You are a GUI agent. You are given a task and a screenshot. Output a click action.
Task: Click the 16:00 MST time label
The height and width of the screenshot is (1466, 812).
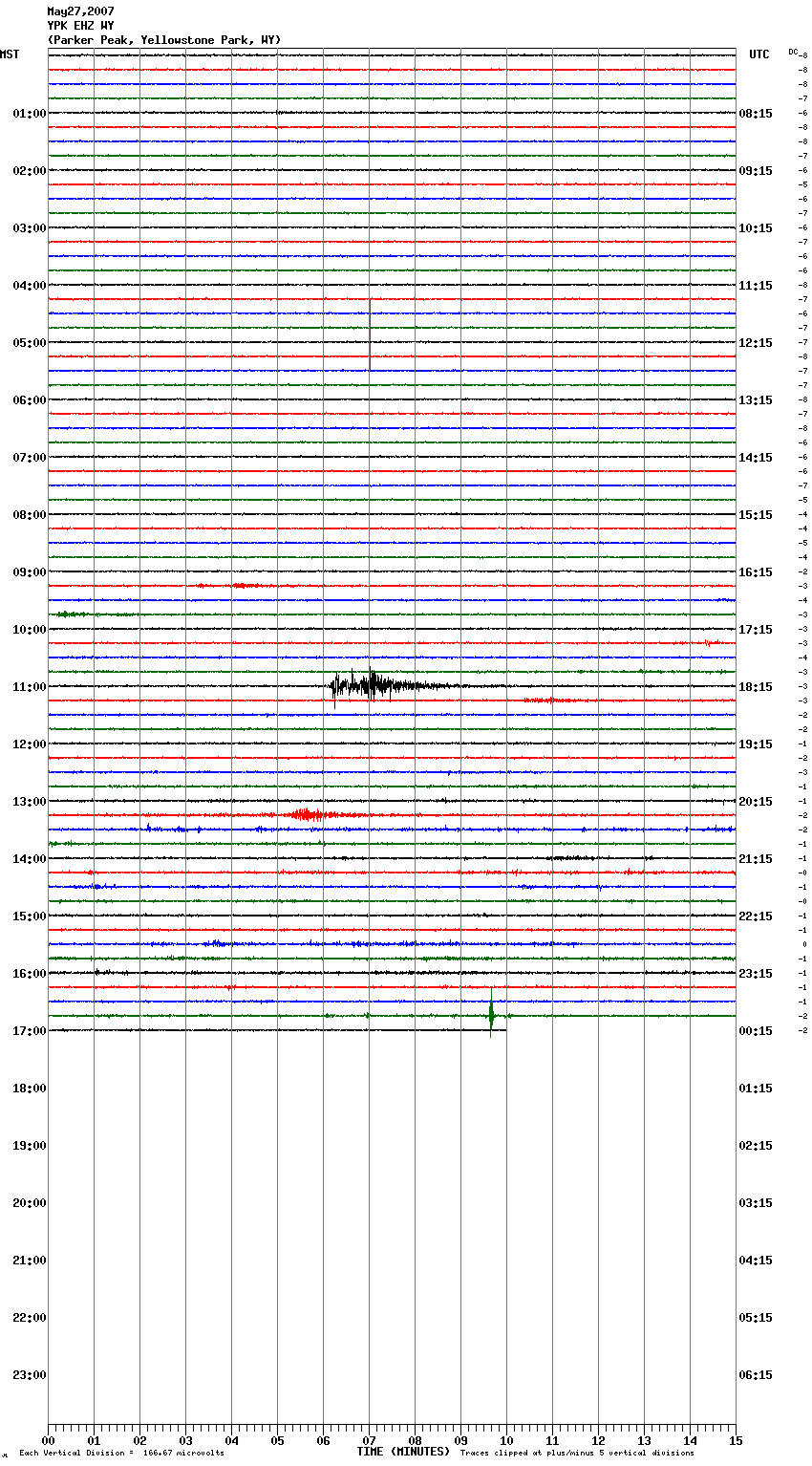(30, 974)
